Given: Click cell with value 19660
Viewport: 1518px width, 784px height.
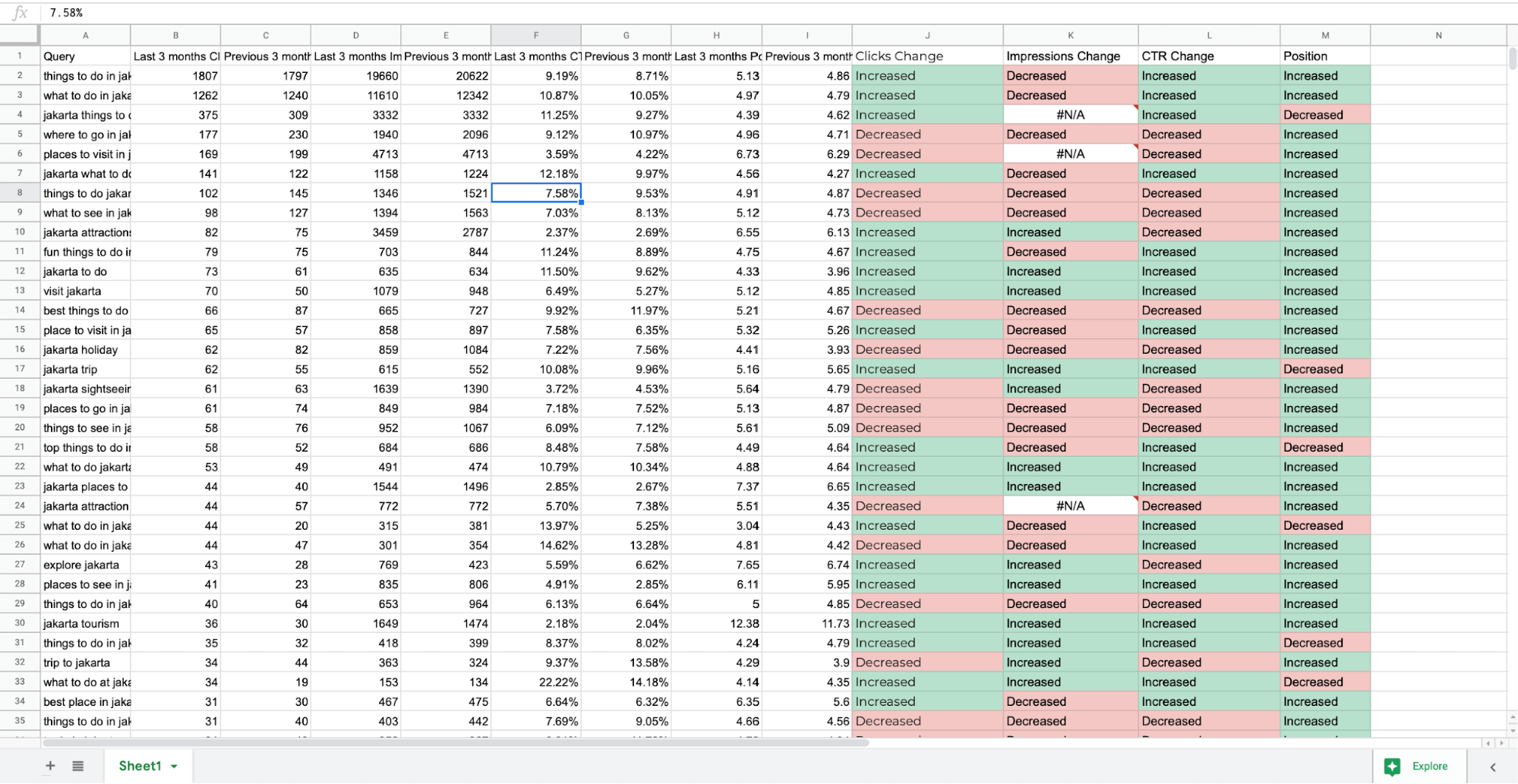Looking at the screenshot, I should click(355, 76).
